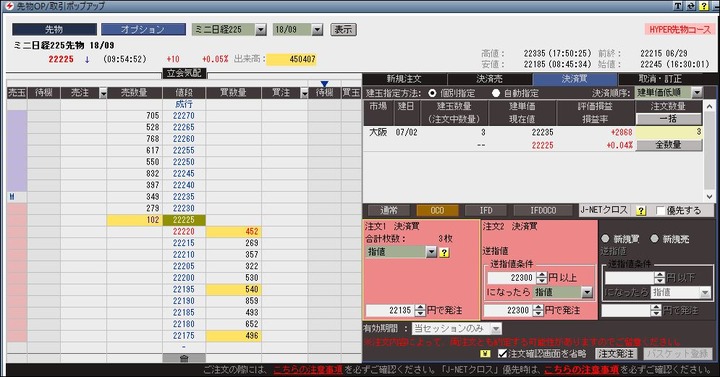The image size is (720, 377).
Task: Select 新規売 radio button
Action: [654, 239]
